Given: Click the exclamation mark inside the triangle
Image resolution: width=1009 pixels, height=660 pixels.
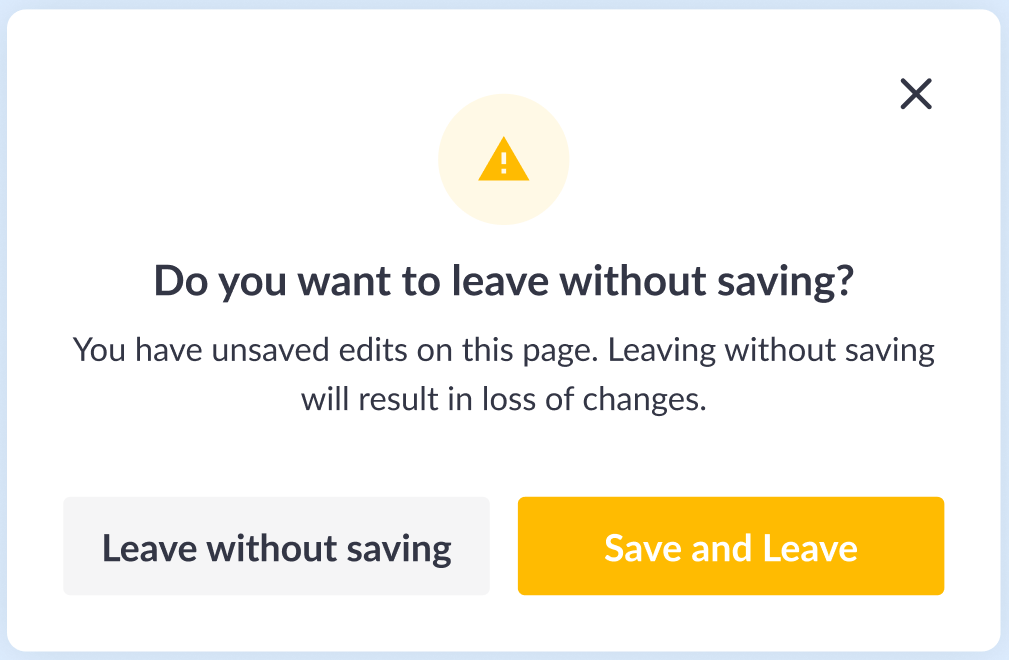Looking at the screenshot, I should (x=504, y=163).
